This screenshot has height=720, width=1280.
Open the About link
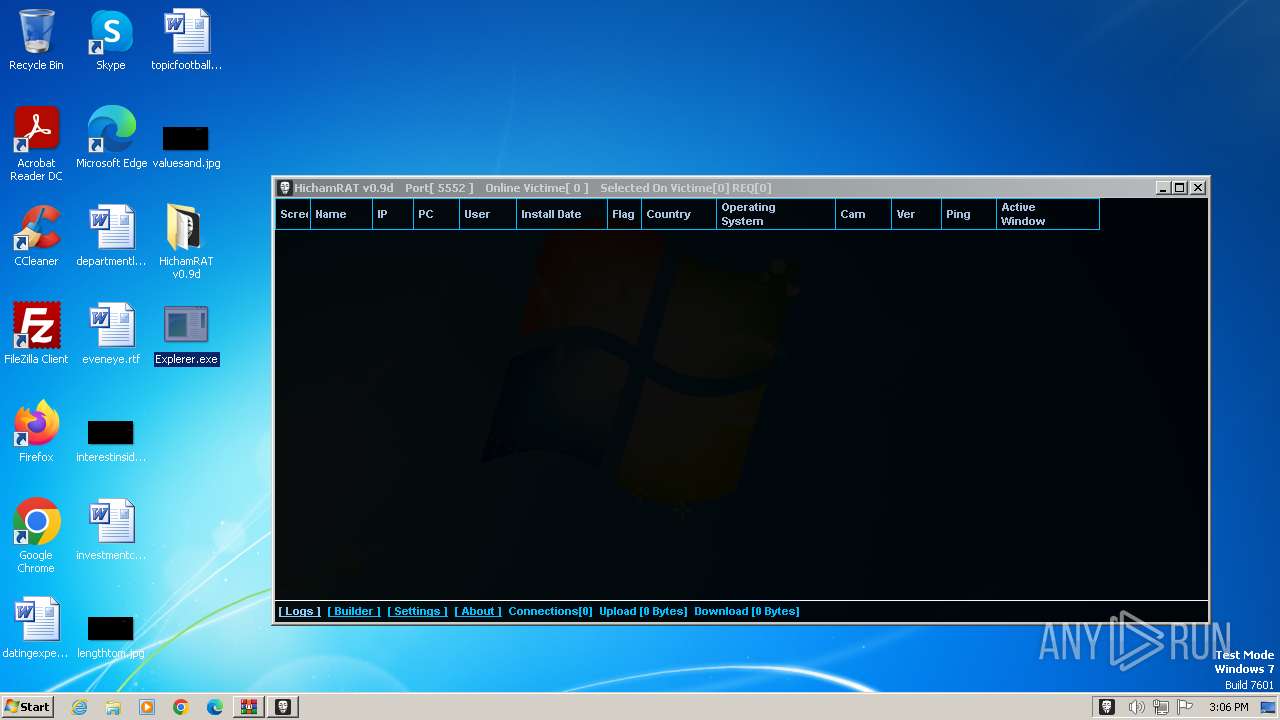[478, 611]
